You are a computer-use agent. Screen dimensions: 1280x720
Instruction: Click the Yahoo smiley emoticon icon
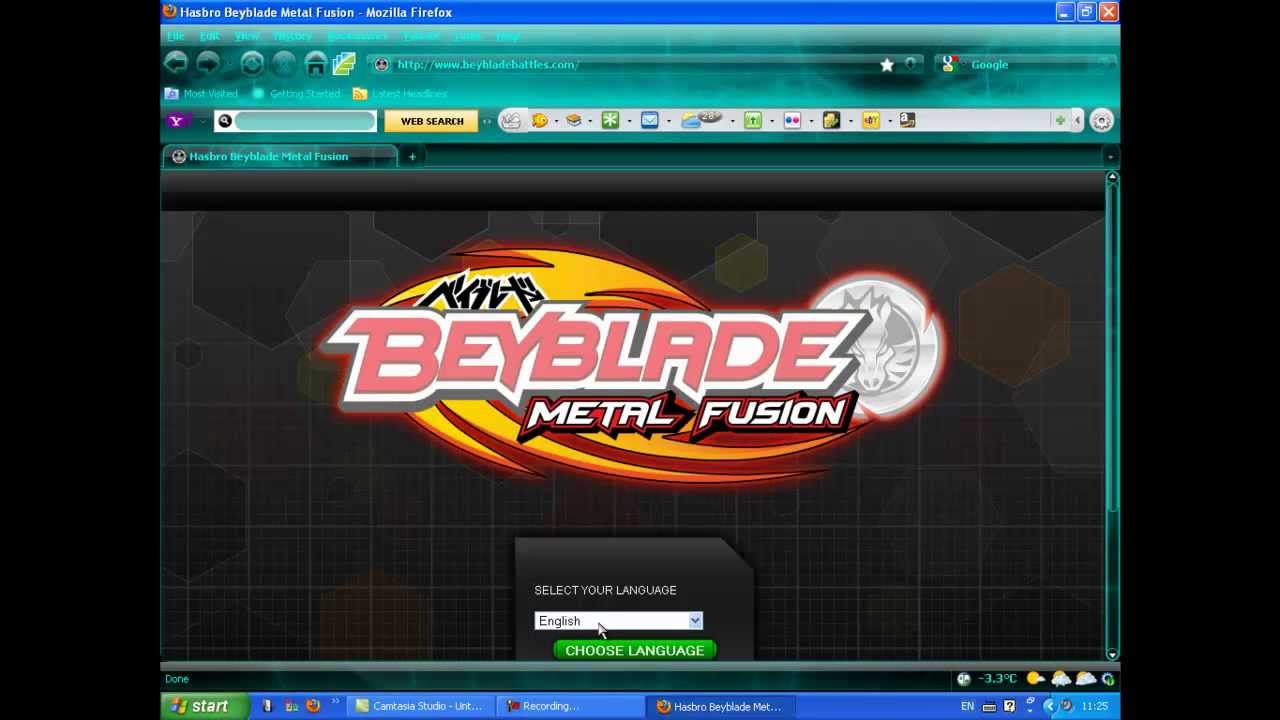(539, 120)
